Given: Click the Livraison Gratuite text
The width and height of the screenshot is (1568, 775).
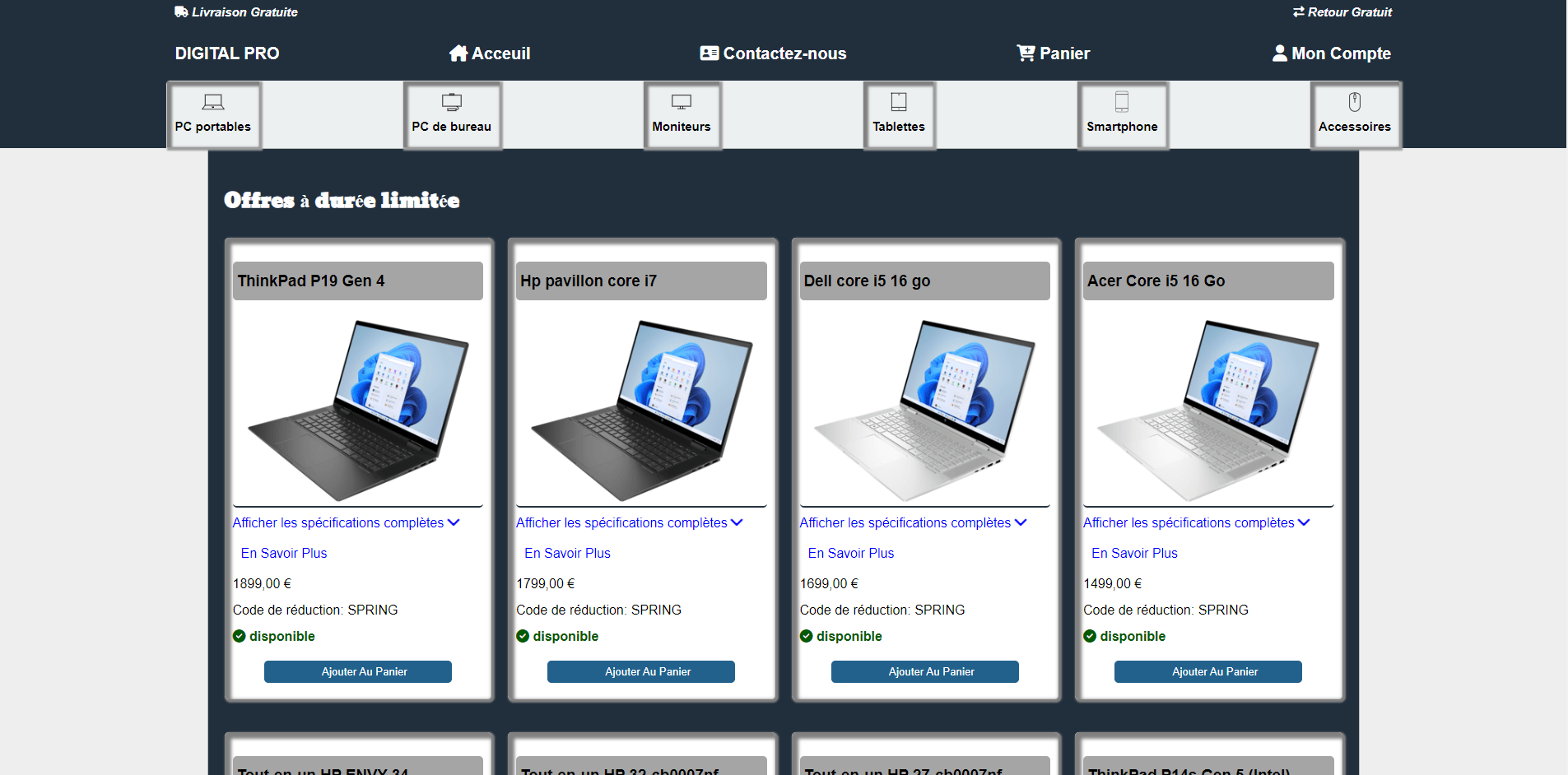Looking at the screenshot, I should [x=244, y=12].
